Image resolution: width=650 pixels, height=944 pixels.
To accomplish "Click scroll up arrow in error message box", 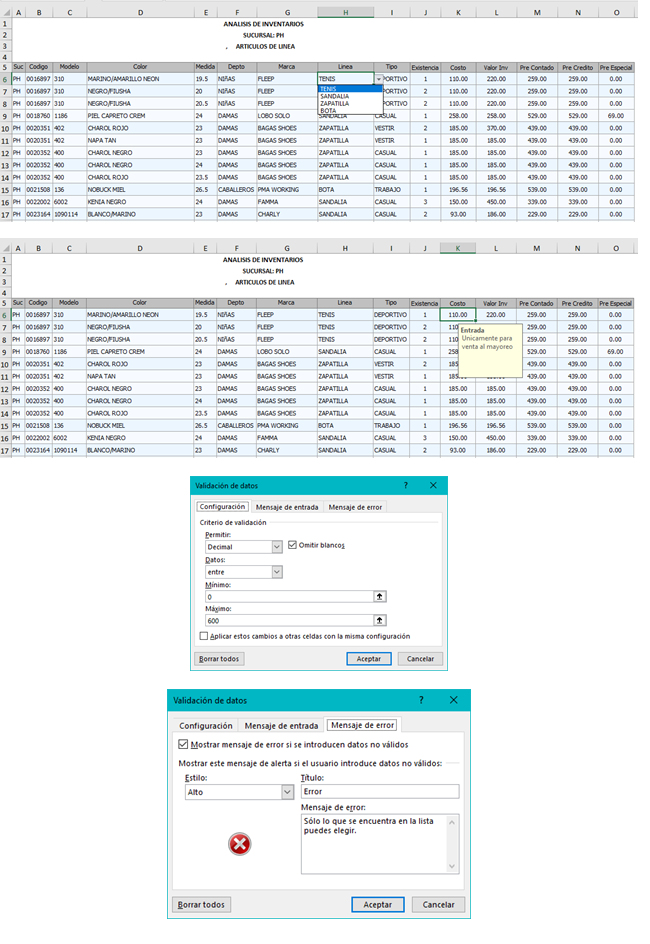I will point(453,822).
